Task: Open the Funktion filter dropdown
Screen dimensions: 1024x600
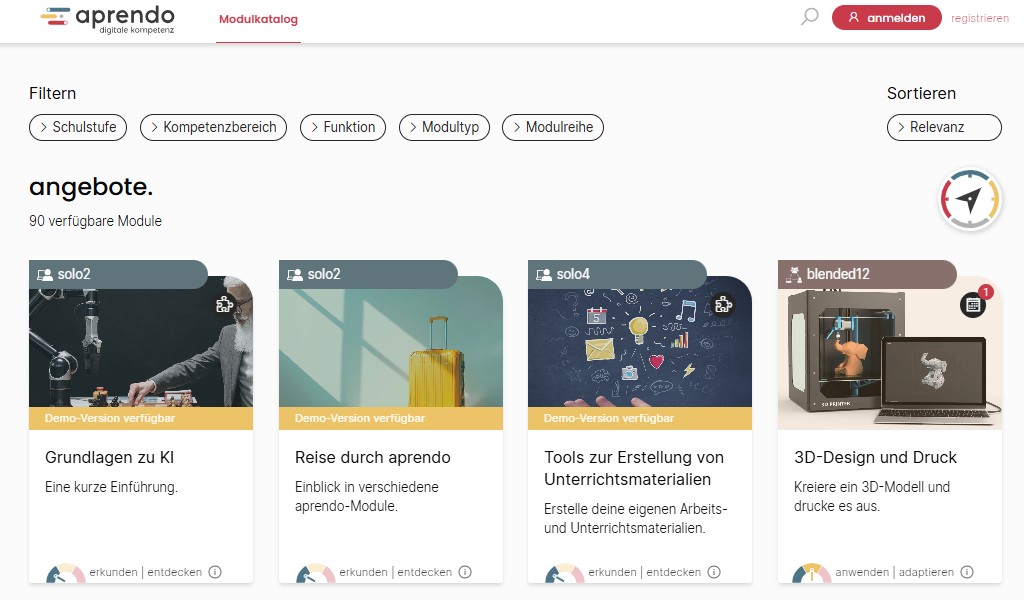Action: (342, 127)
